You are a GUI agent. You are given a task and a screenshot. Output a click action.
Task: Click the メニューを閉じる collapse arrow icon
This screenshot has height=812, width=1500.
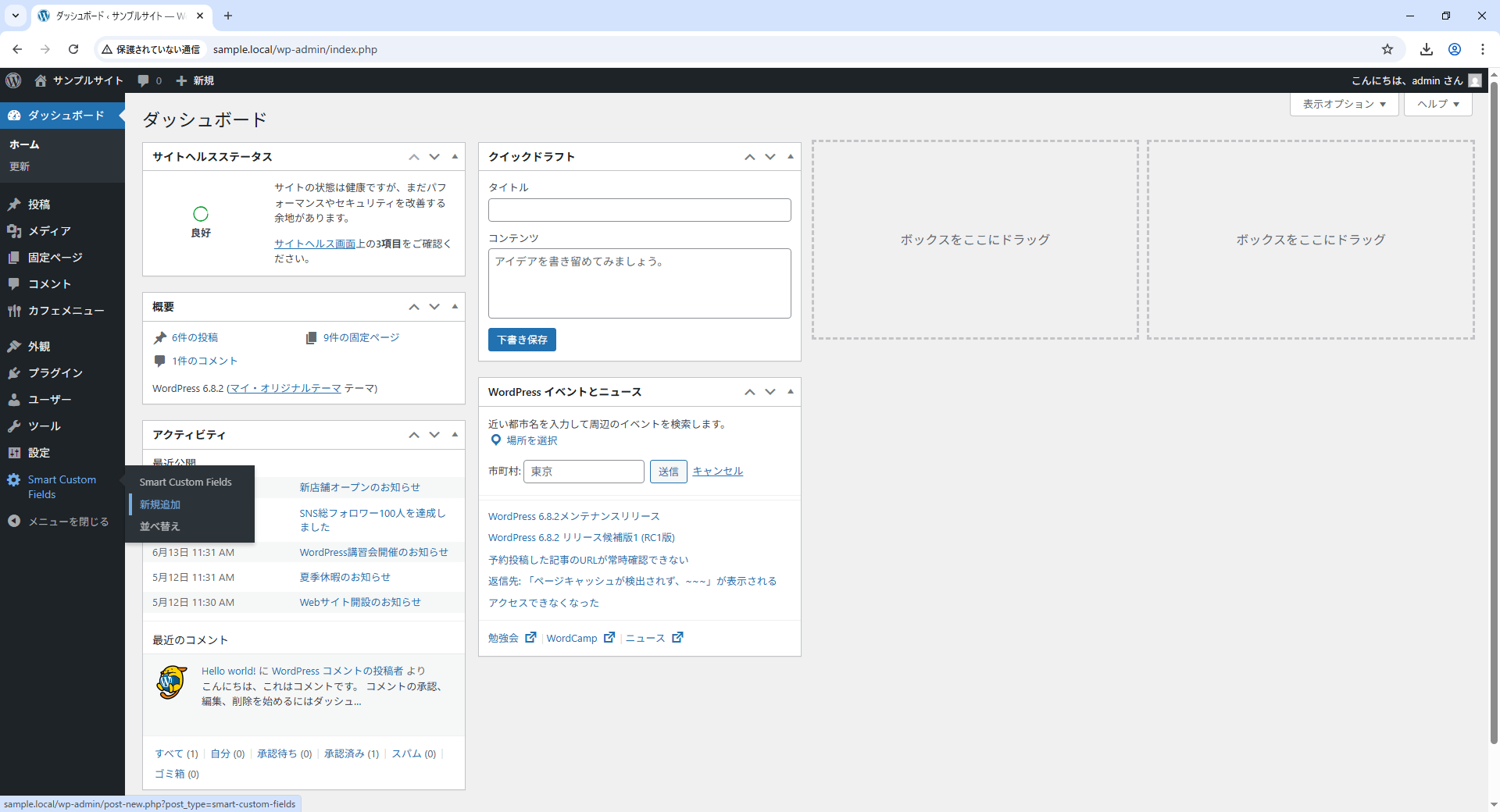[14, 521]
